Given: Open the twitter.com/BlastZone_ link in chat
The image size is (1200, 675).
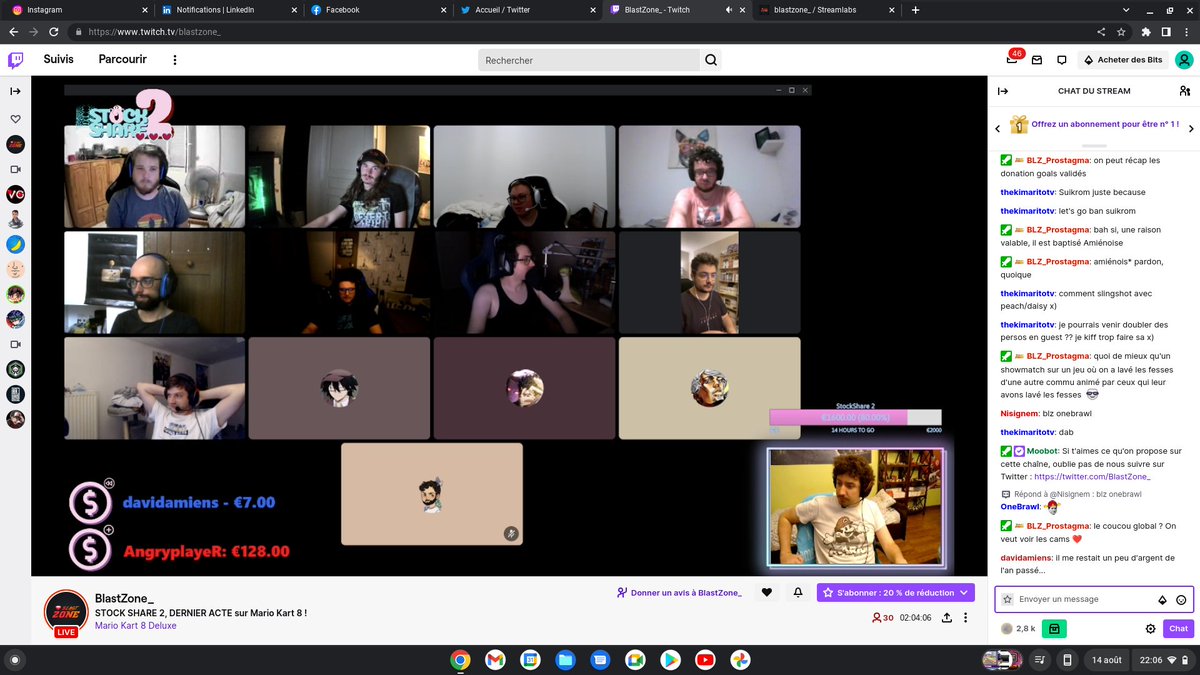Looking at the screenshot, I should pyautogui.click(x=1093, y=477).
